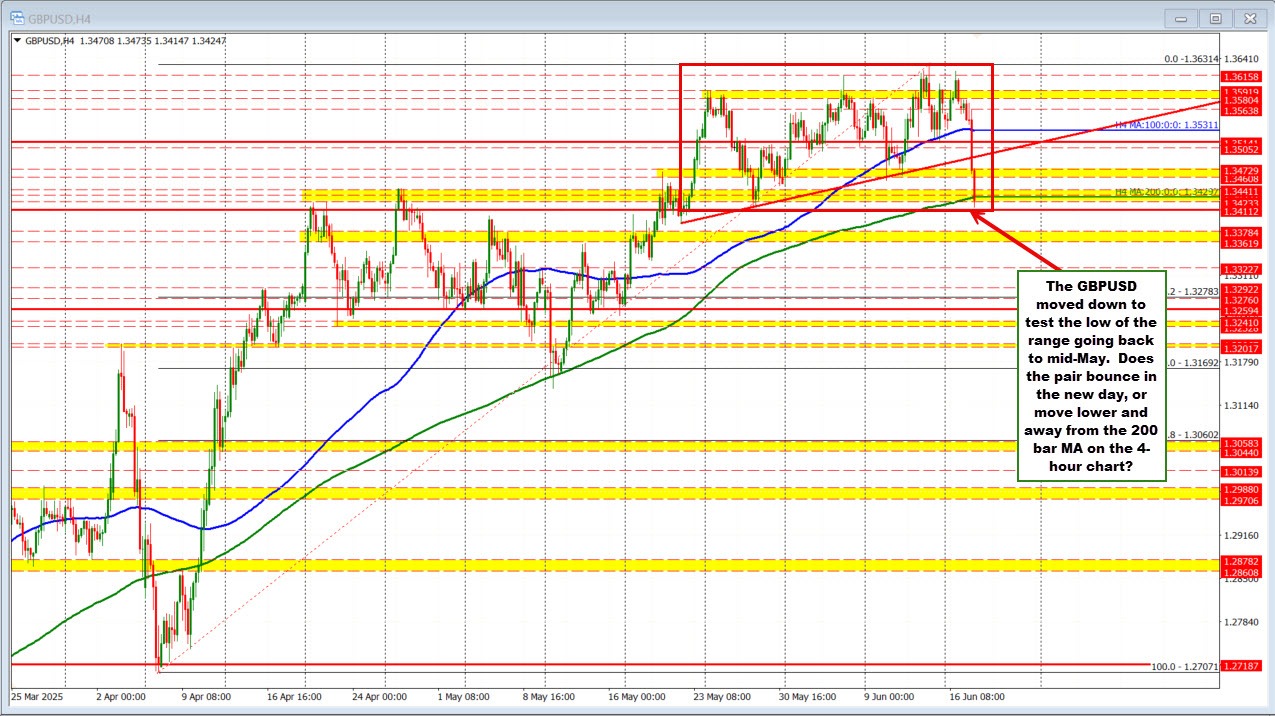Click the 1.28782 price level tag

(x=1240, y=560)
